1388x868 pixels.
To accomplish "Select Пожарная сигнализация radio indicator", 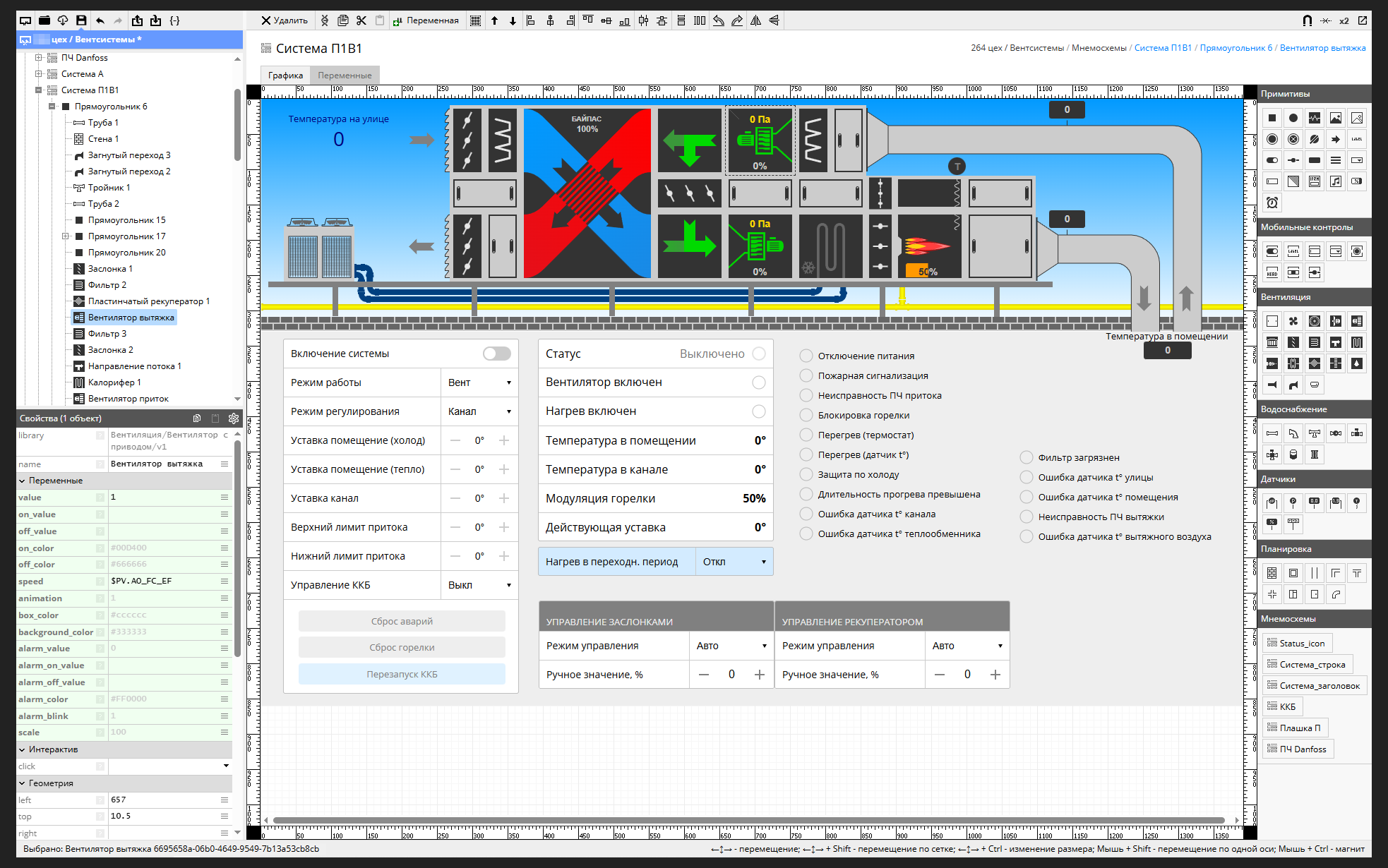I will point(806,375).
